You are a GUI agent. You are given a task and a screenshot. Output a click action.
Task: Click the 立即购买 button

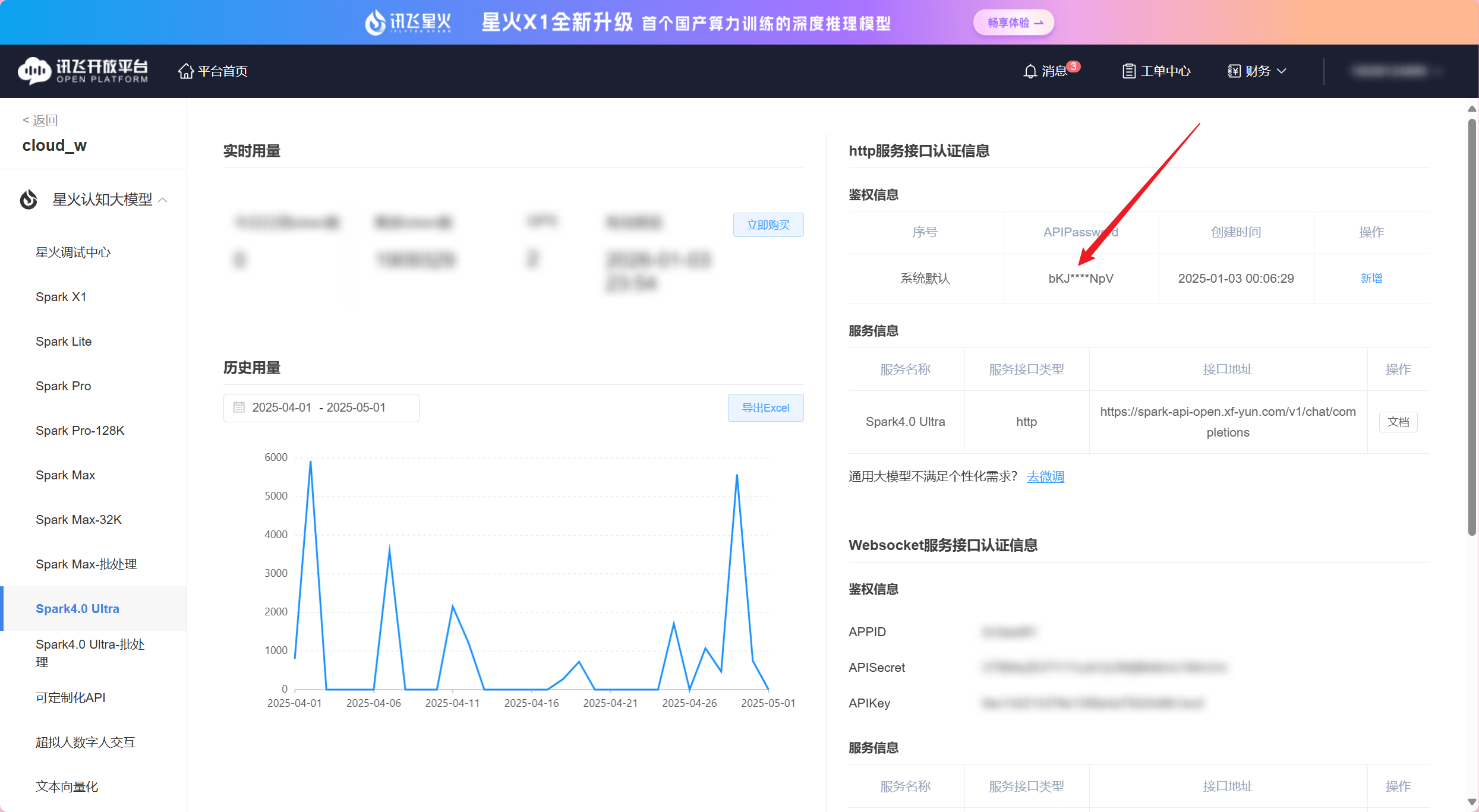(768, 225)
